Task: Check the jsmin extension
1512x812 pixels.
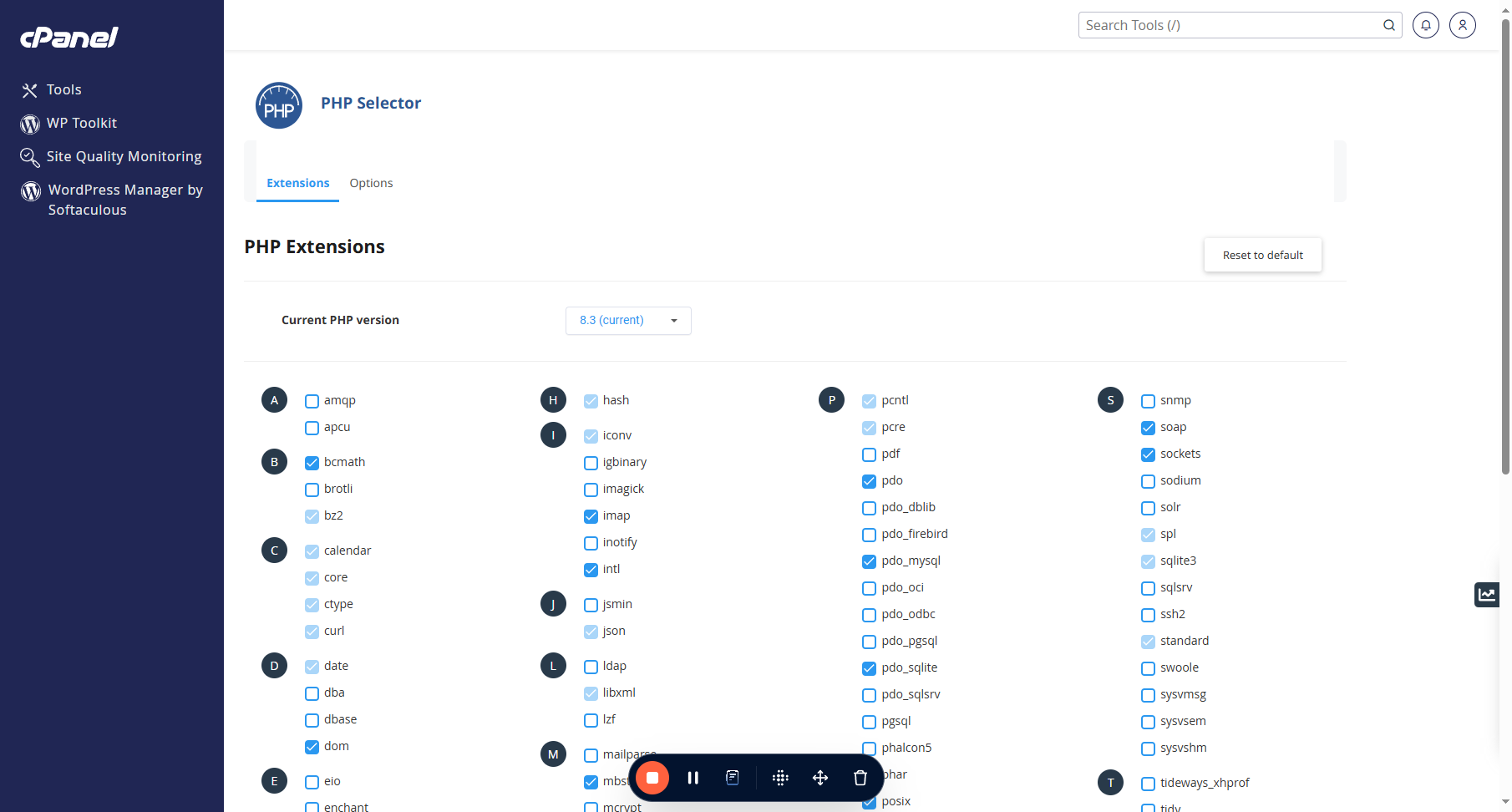Action: 591,605
